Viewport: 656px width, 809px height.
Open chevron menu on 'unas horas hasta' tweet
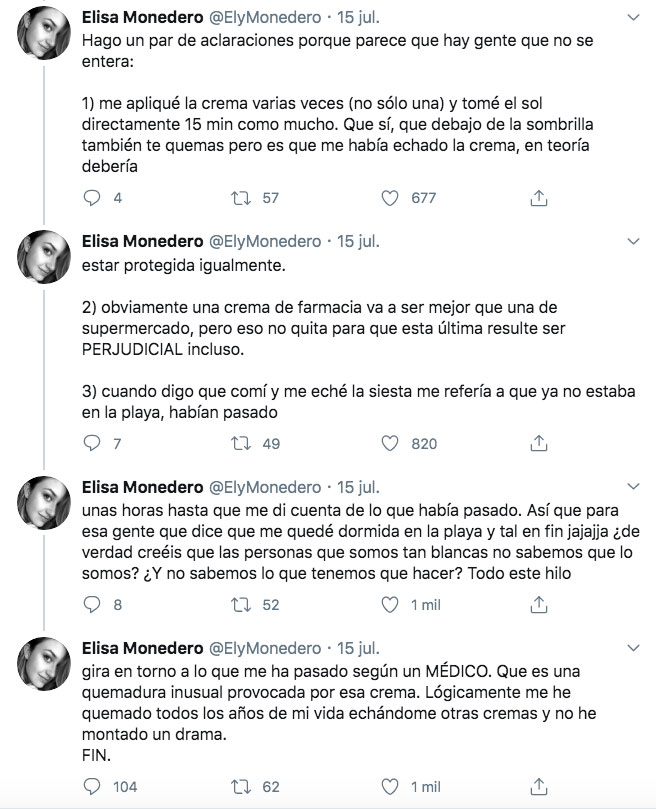[633, 487]
